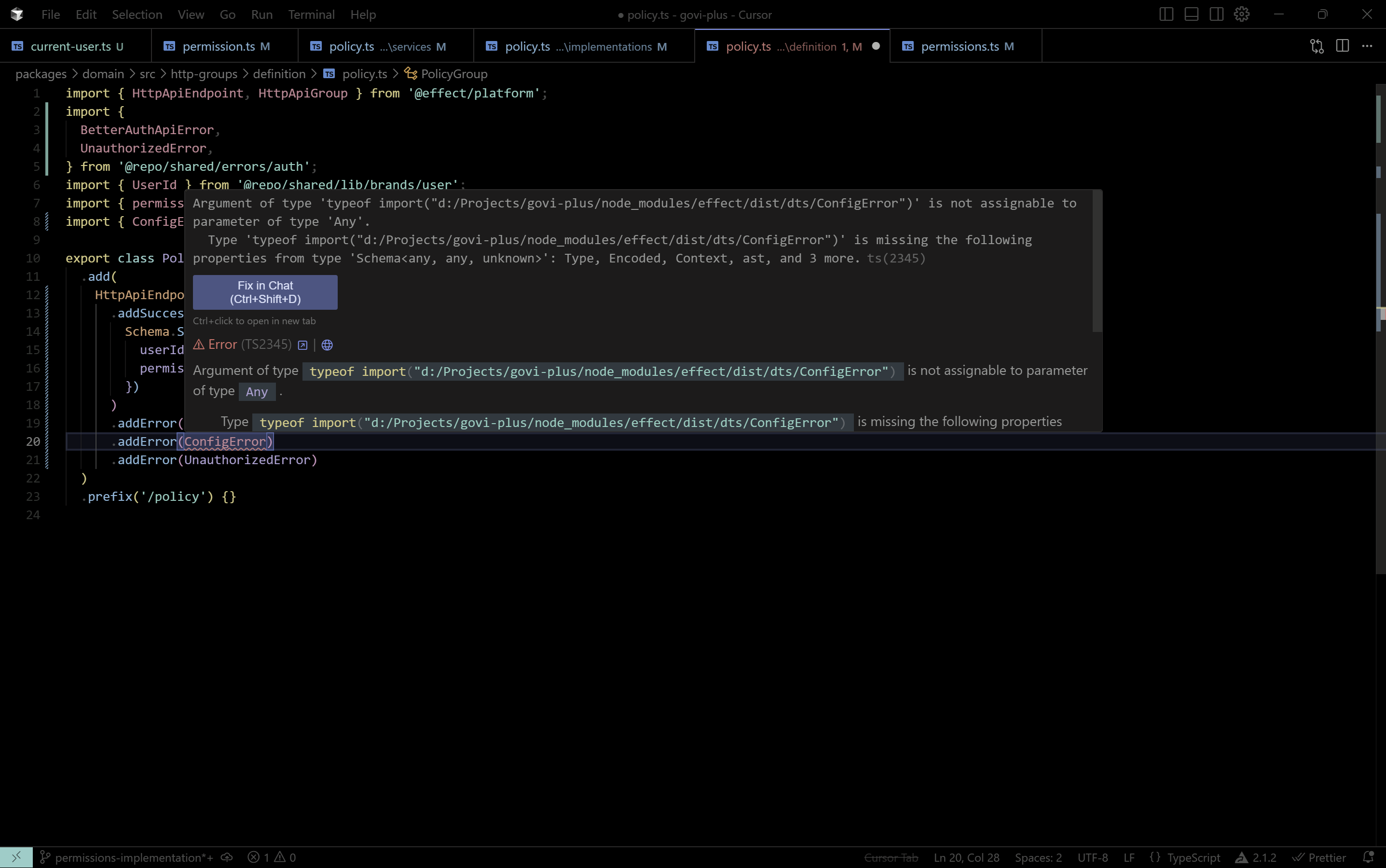The height and width of the screenshot is (868, 1386).
Task: Click Fix in Chat button
Action: pos(265,292)
